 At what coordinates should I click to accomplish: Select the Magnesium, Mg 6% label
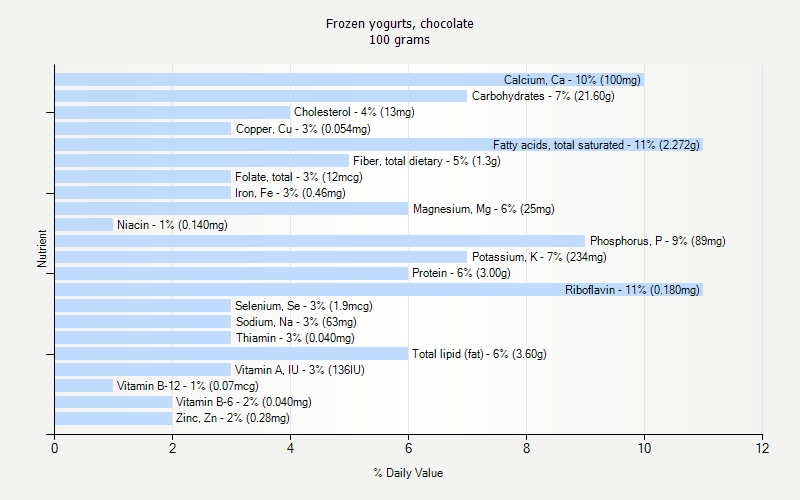[x=483, y=209]
